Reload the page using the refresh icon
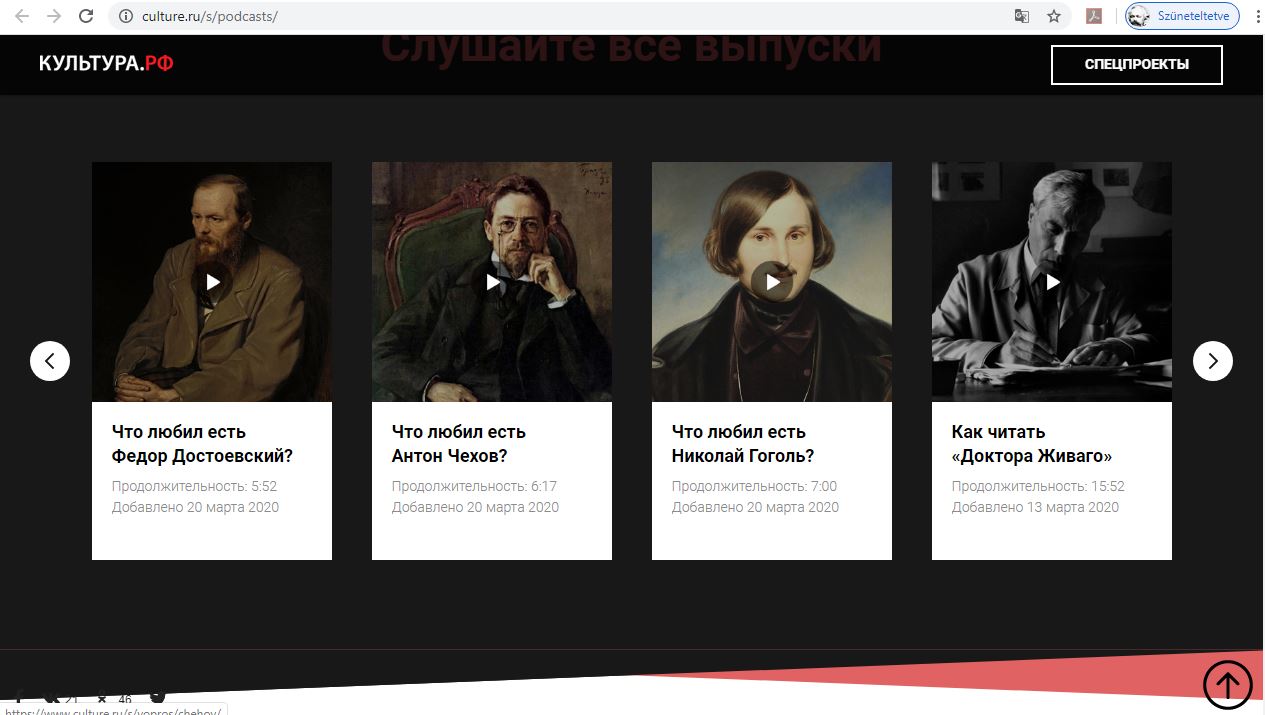1265x715 pixels. click(86, 16)
